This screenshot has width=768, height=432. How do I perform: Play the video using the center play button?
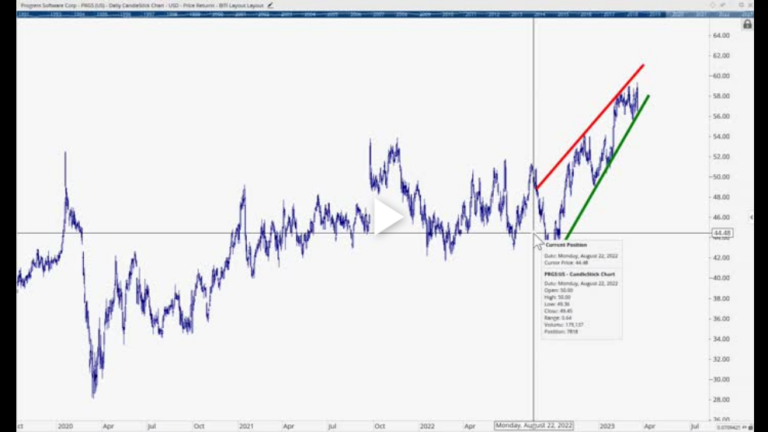coord(388,216)
